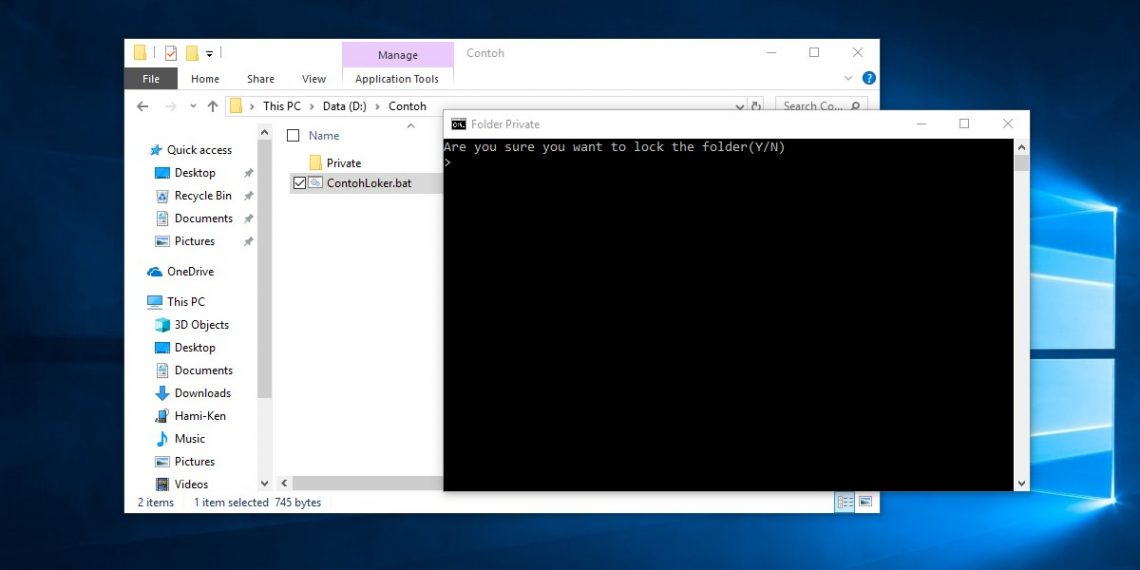1140x570 pixels.
Task: Close the Folder Private console window
Action: pos(1008,124)
